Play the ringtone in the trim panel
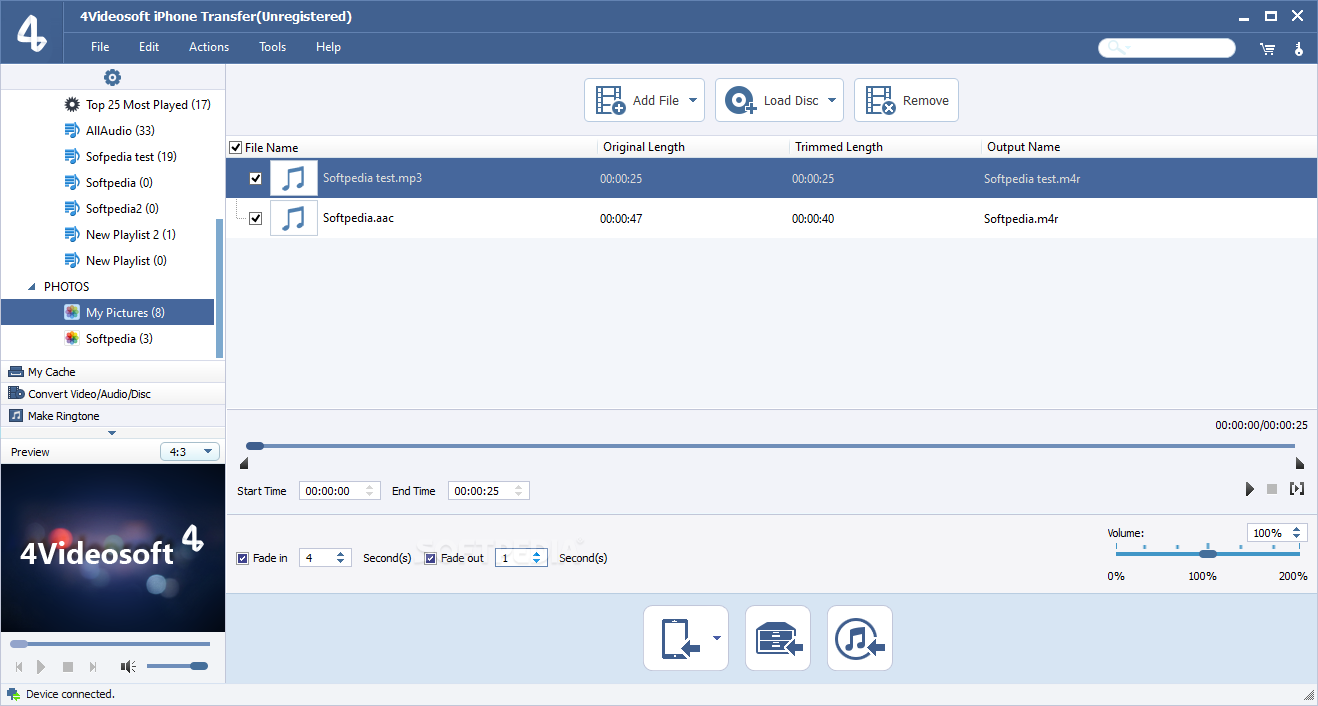The height and width of the screenshot is (706, 1318). click(1250, 489)
